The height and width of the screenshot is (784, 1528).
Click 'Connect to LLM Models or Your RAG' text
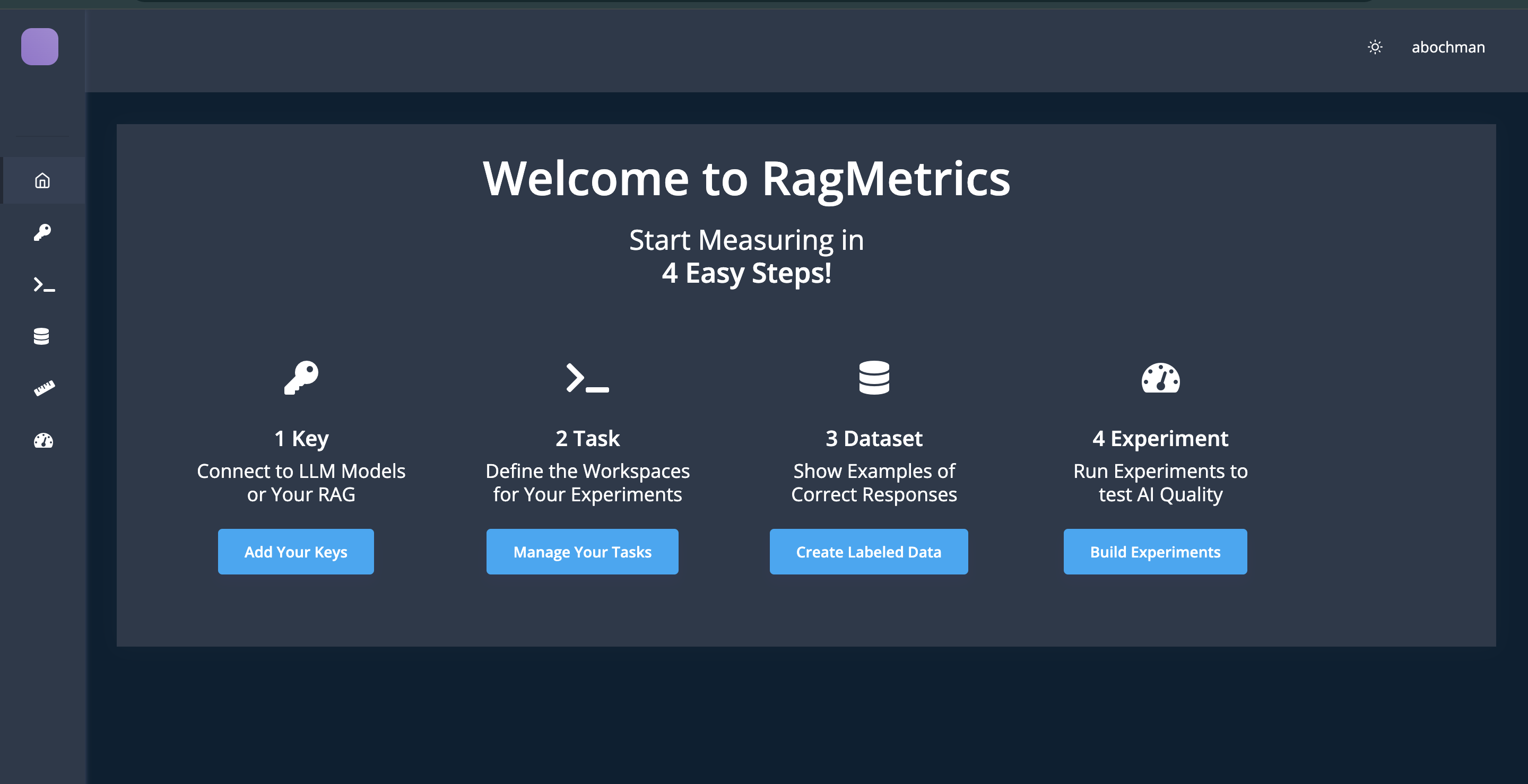point(301,483)
